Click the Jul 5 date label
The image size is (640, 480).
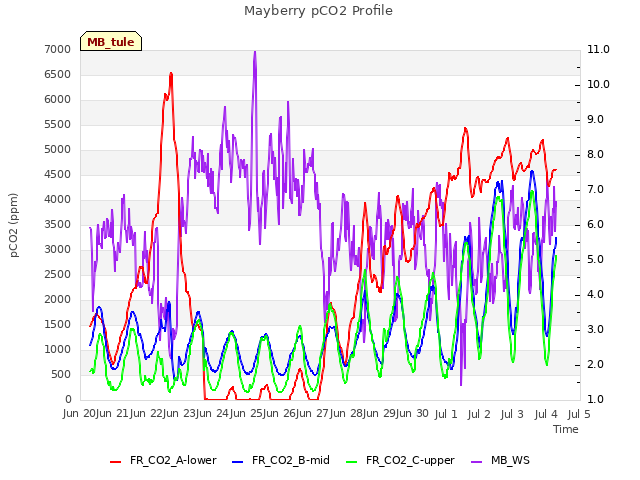coord(579,415)
